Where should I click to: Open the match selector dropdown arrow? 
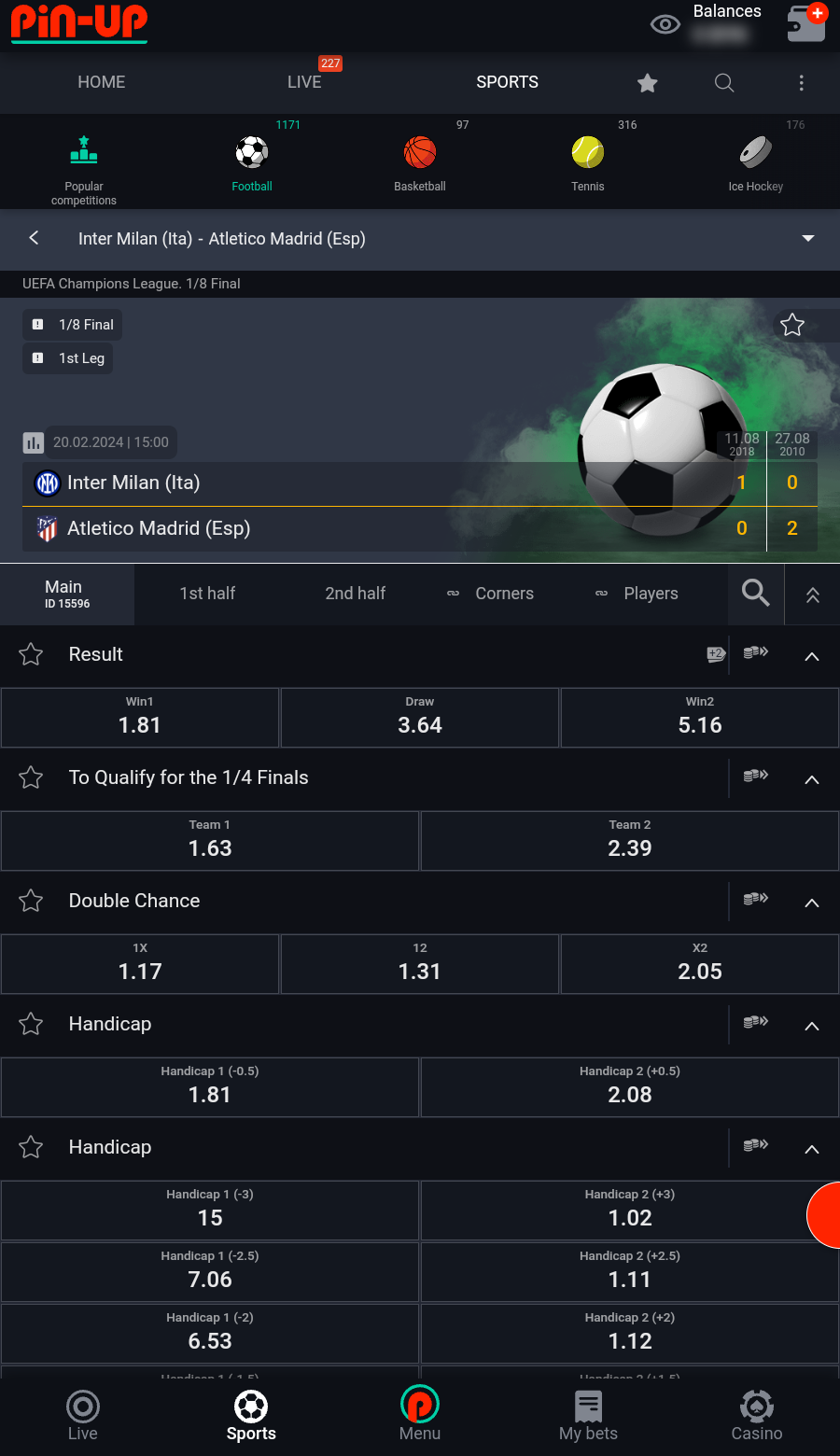[808, 238]
